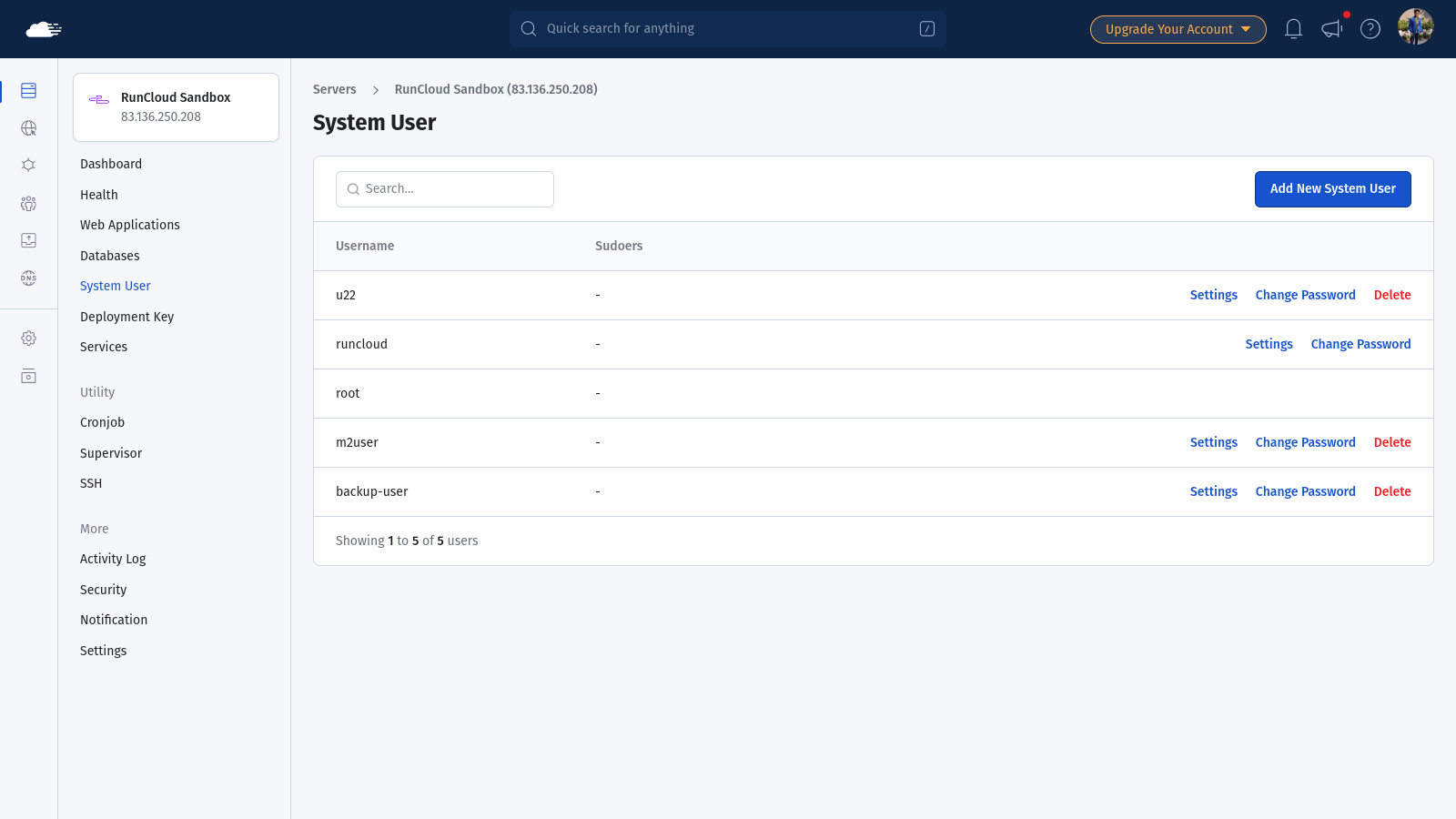Click the backup-user username cell
The height and width of the screenshot is (819, 1456).
371,491
